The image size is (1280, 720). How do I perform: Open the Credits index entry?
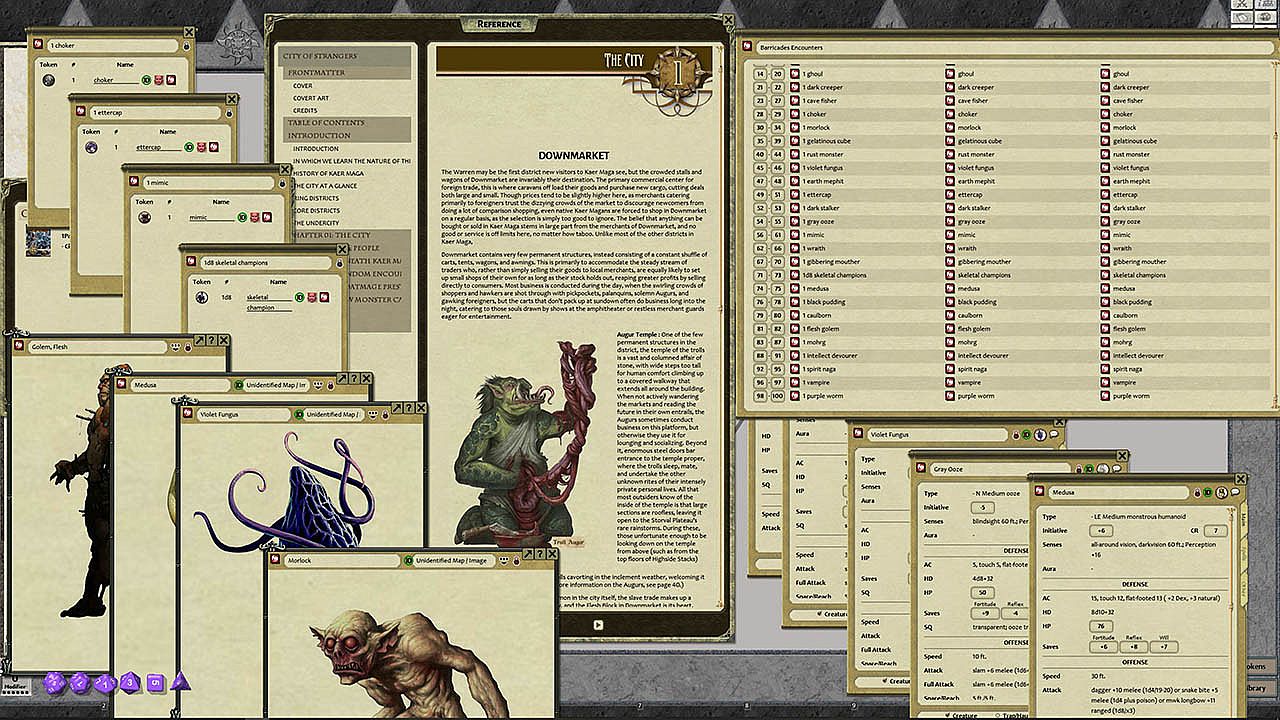click(x=305, y=110)
